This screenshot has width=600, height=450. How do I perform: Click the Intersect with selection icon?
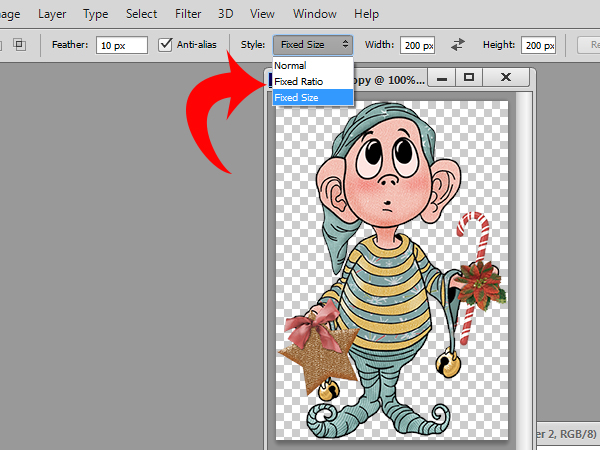[x=19, y=45]
